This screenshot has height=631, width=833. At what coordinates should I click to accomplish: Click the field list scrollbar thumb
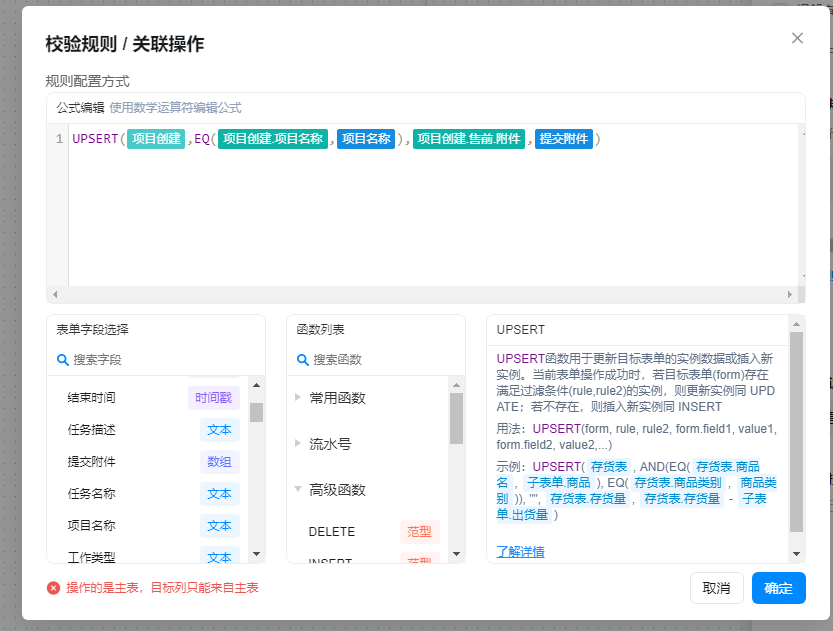[x=257, y=412]
